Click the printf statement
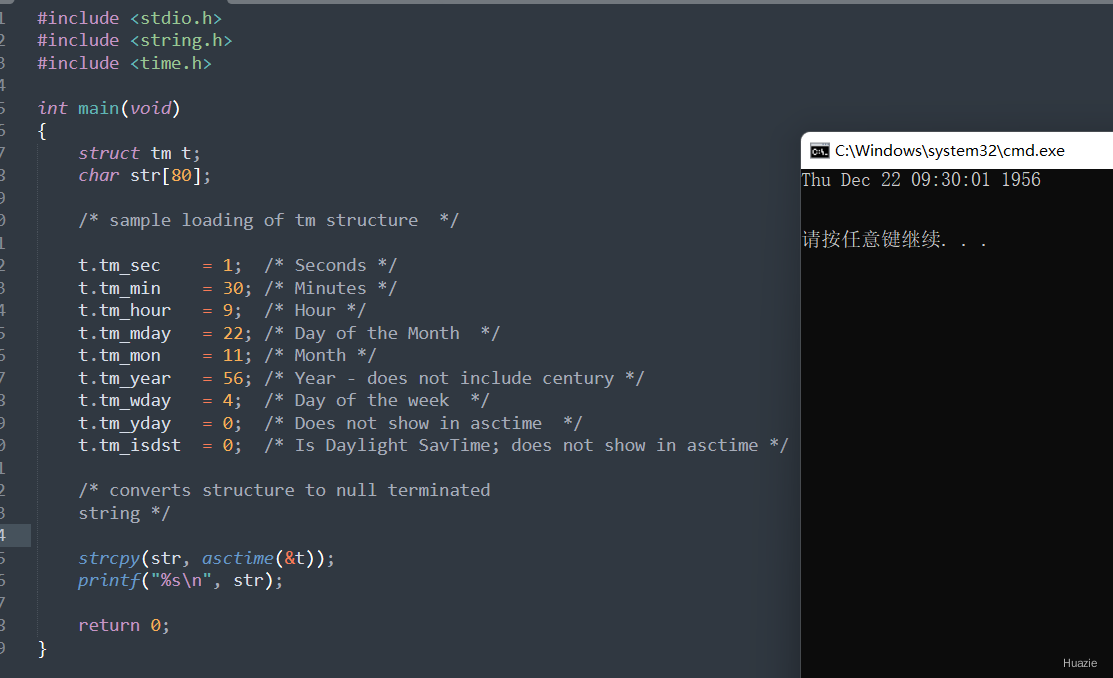 click(180, 580)
